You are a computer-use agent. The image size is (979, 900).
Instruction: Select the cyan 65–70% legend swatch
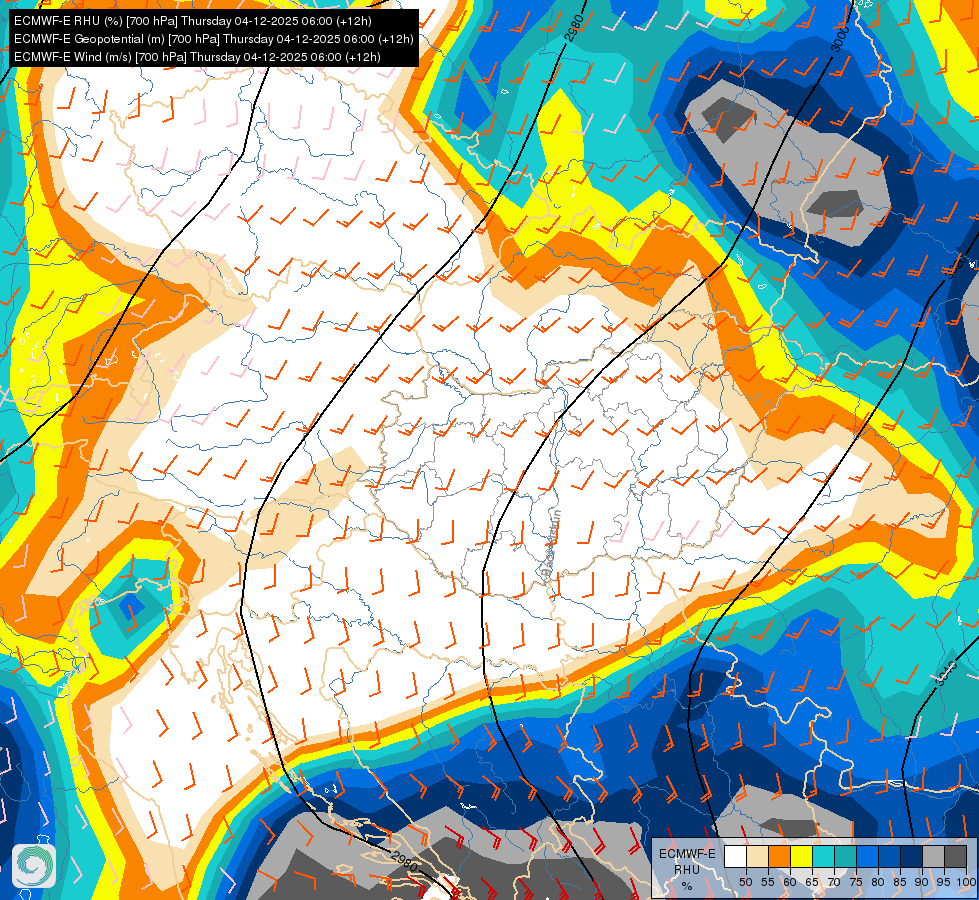[x=824, y=857]
